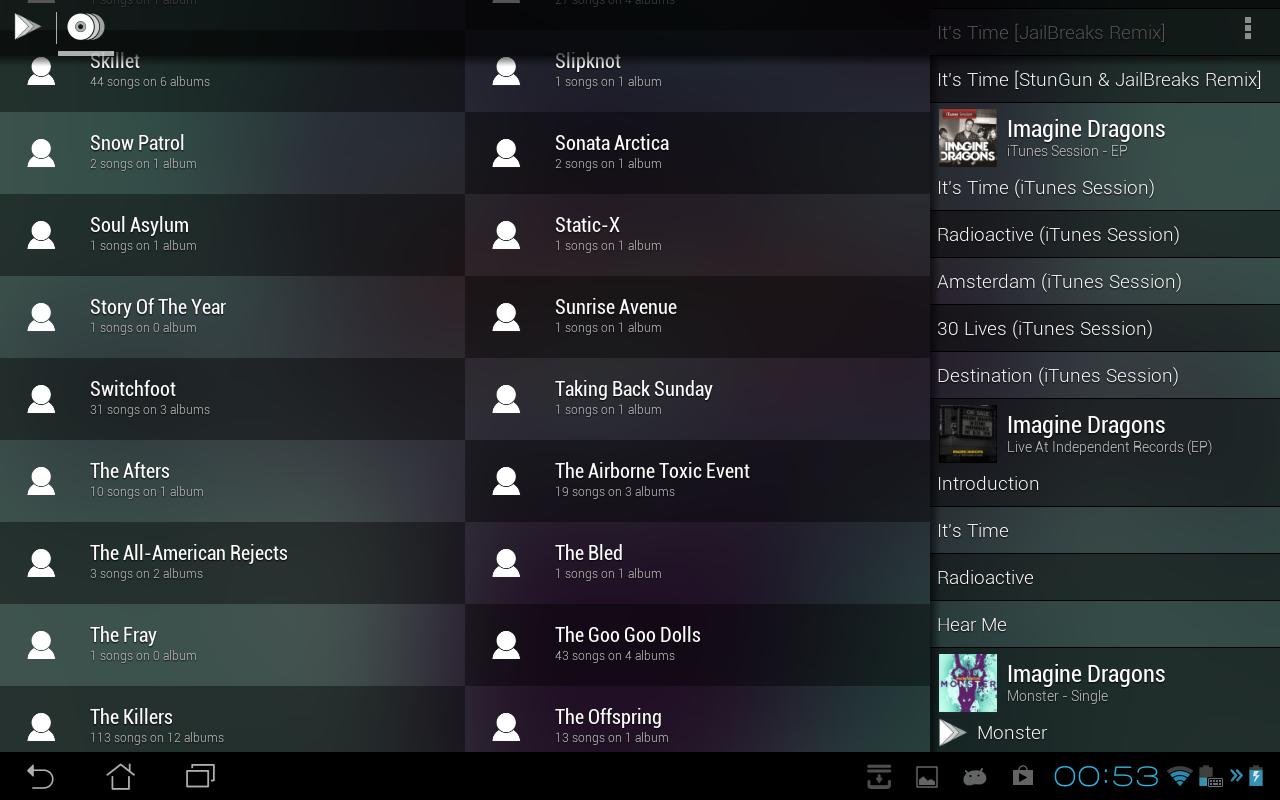Open the three-dot overflow menu
Screen dimensions: 1280x800
pyautogui.click(x=1247, y=28)
